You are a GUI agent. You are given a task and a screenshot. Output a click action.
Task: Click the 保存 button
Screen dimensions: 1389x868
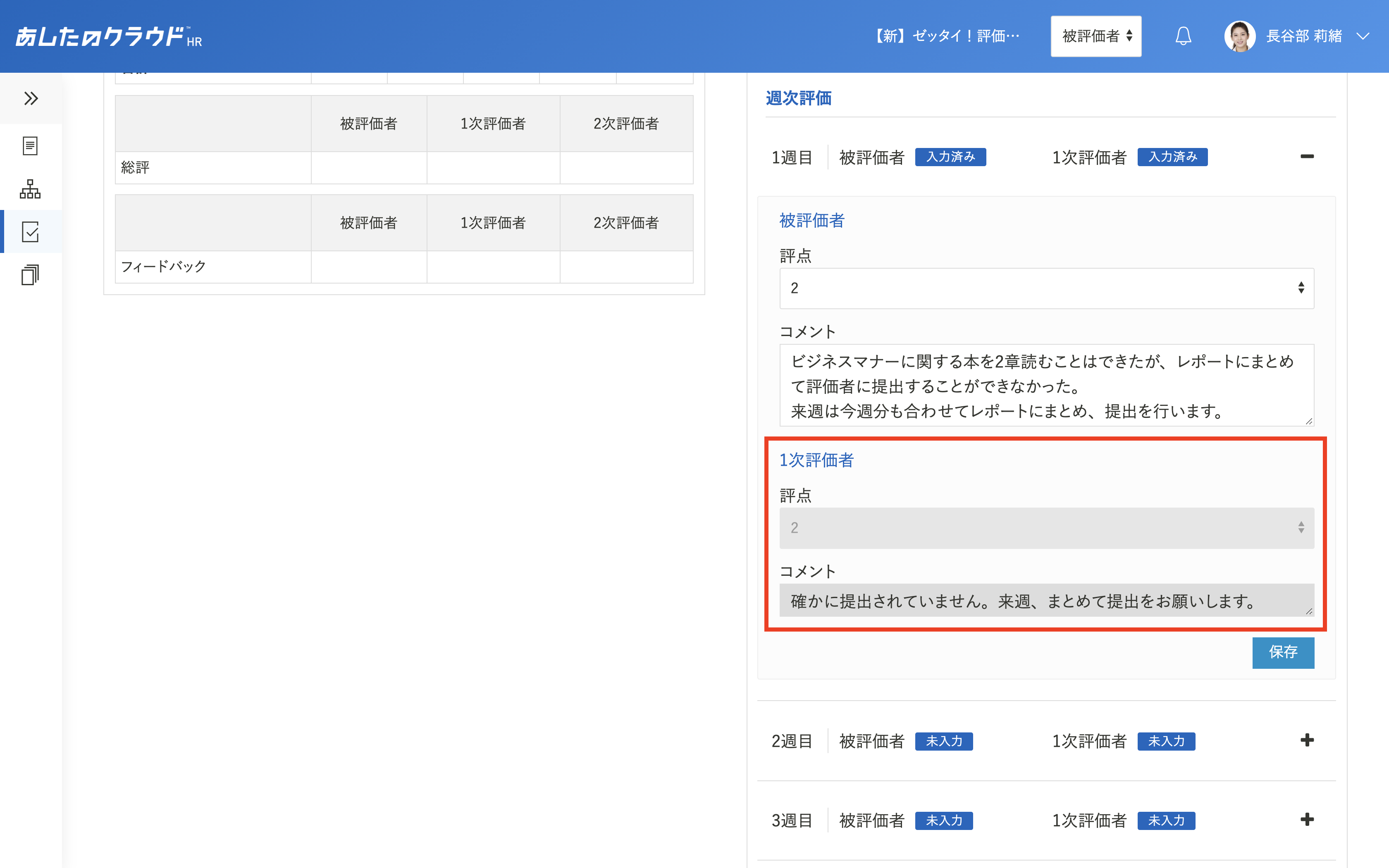pyautogui.click(x=1283, y=652)
